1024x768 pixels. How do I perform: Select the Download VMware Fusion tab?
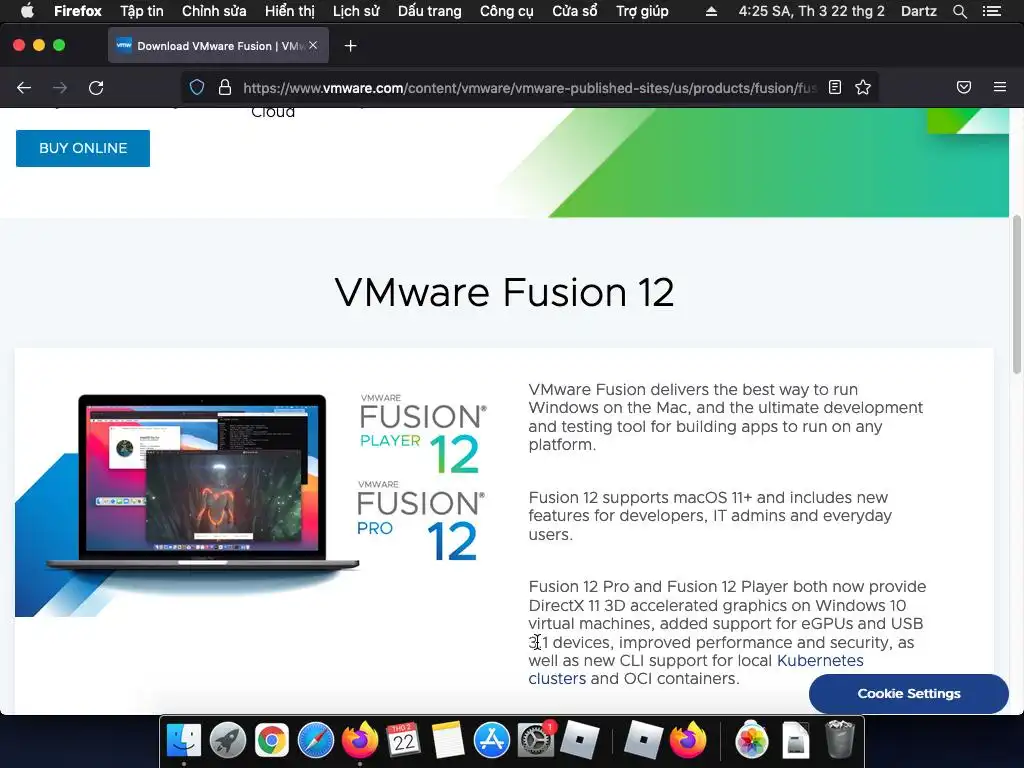(x=218, y=46)
